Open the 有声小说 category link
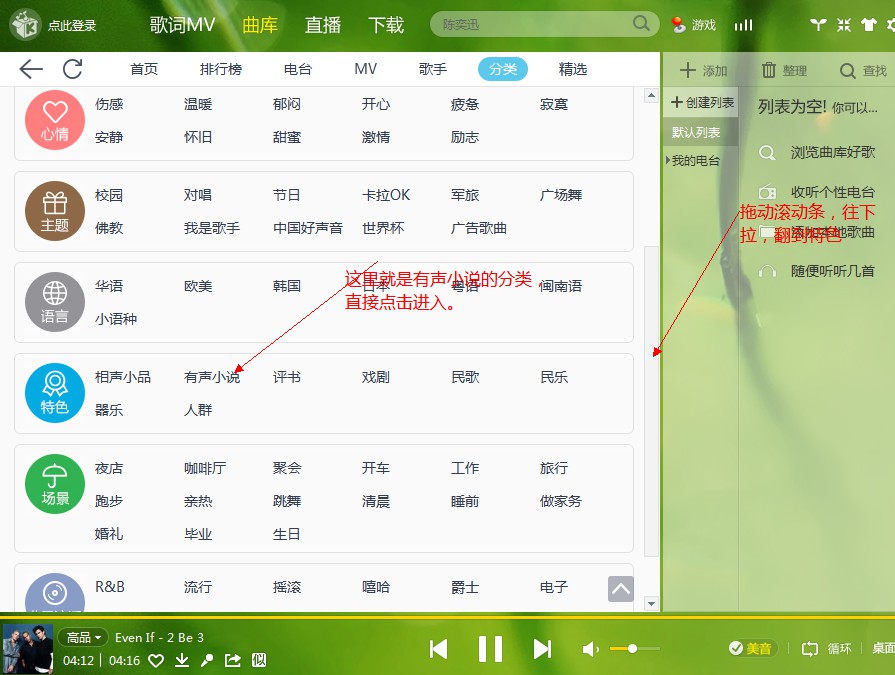Viewport: 895px width, 675px height. coord(212,377)
